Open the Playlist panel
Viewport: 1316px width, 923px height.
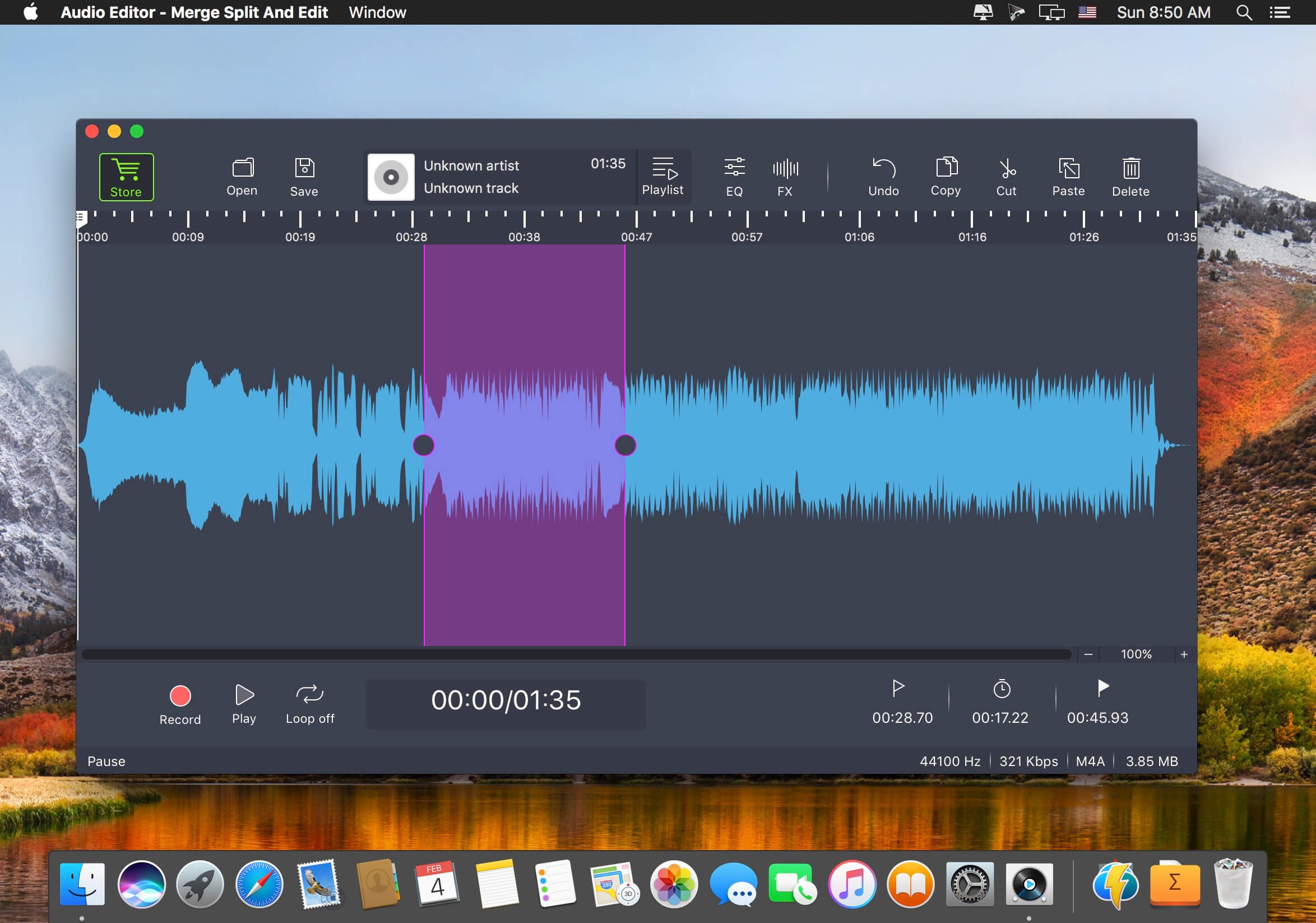pos(662,175)
